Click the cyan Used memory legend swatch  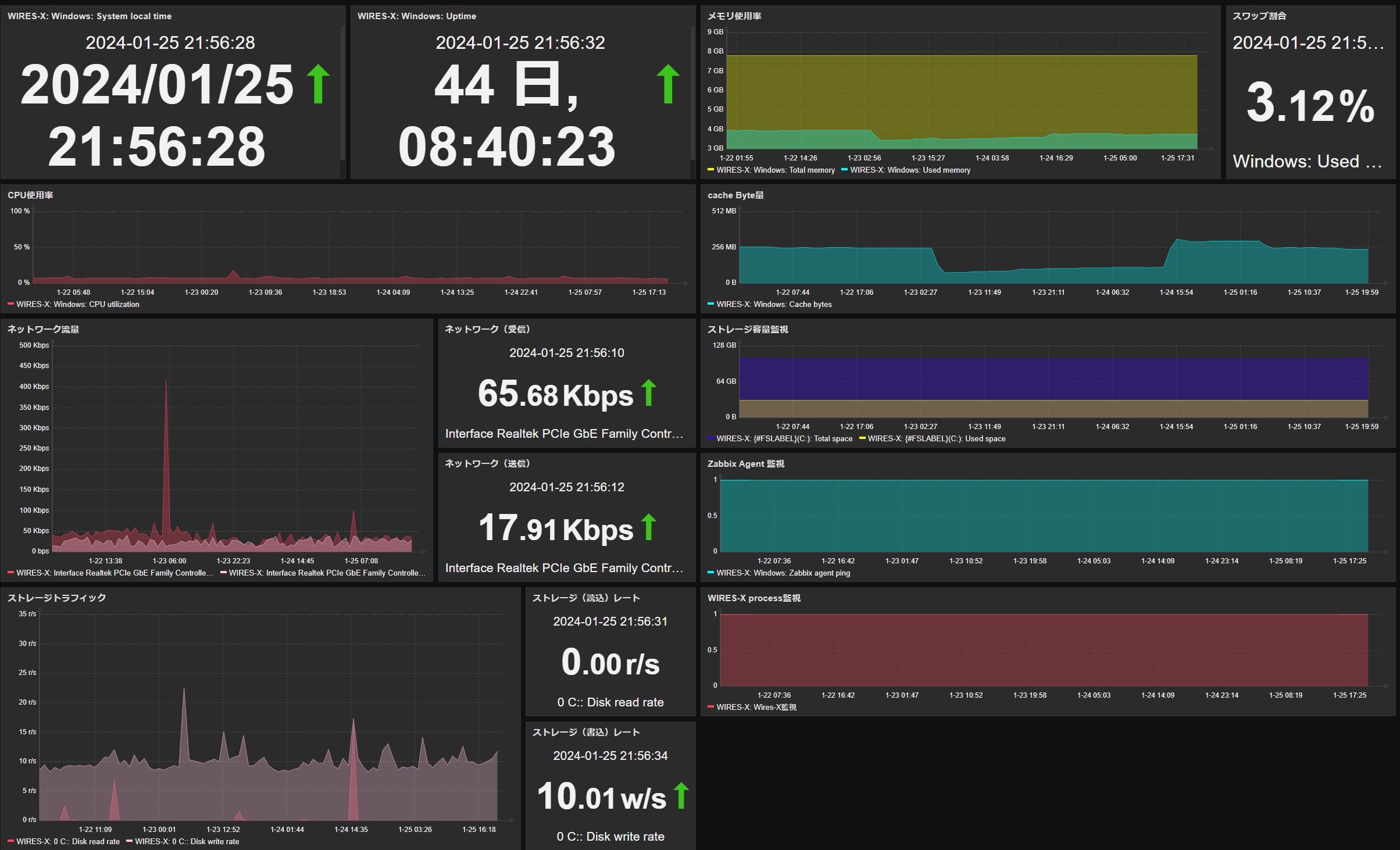click(844, 170)
